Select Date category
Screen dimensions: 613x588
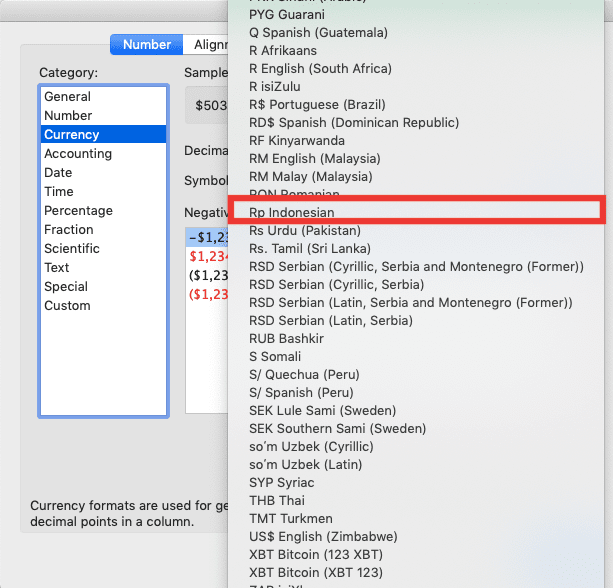(x=104, y=172)
